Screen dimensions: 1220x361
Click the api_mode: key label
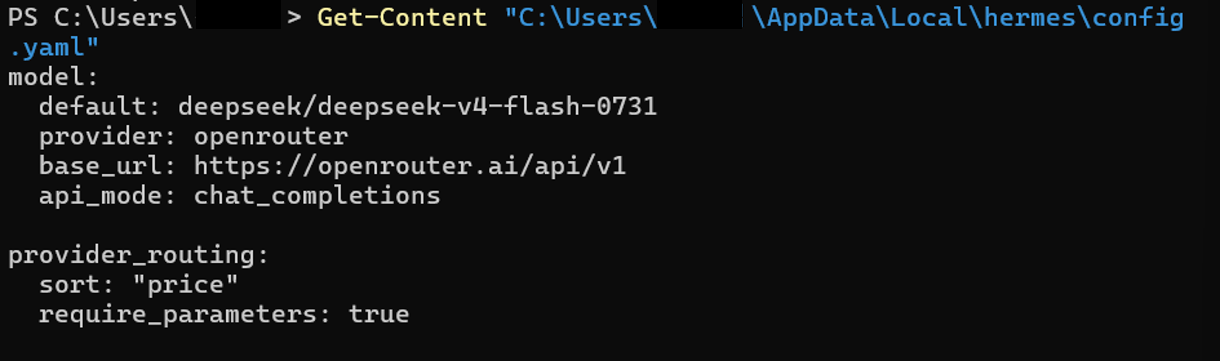[x=108, y=195]
